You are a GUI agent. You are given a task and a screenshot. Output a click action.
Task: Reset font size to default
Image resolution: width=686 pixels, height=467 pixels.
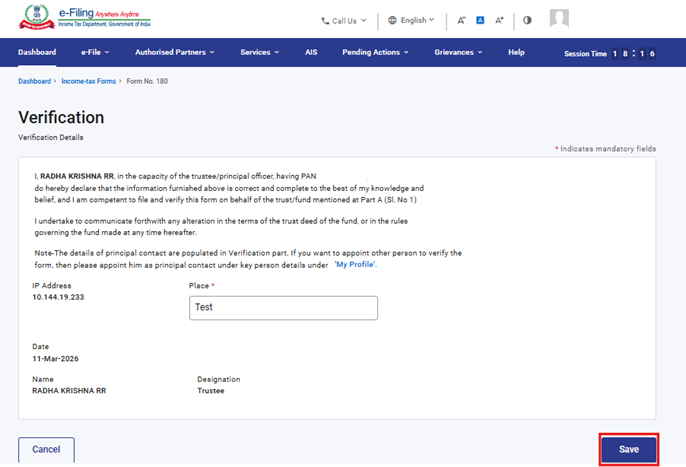click(x=480, y=20)
